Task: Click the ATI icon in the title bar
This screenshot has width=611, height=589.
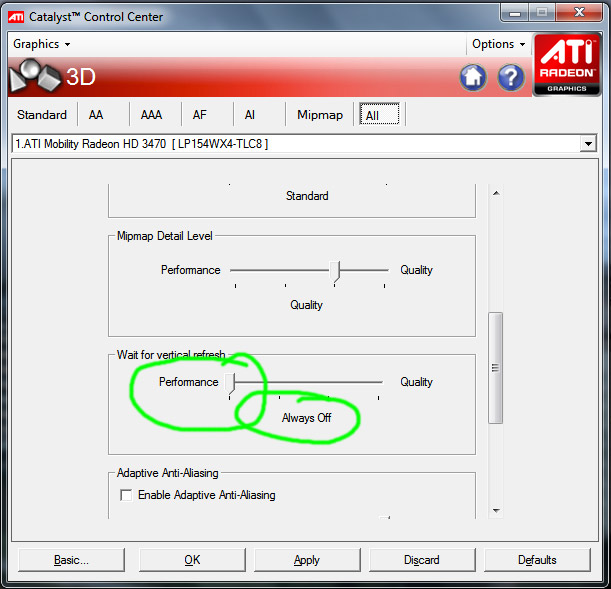Action: (16, 17)
